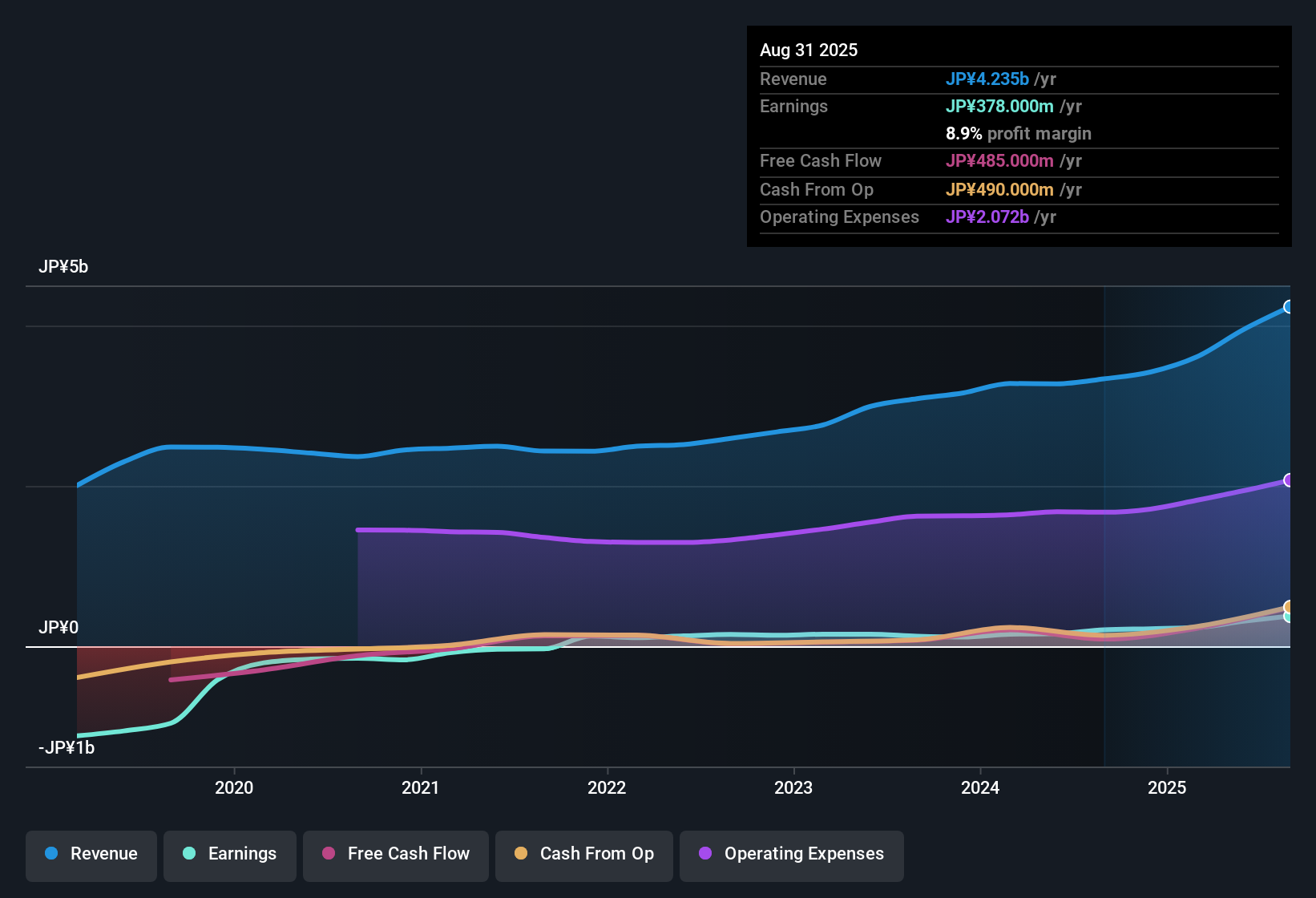Select the 2025 axis label
This screenshot has height=898, width=1316.
tap(1168, 788)
